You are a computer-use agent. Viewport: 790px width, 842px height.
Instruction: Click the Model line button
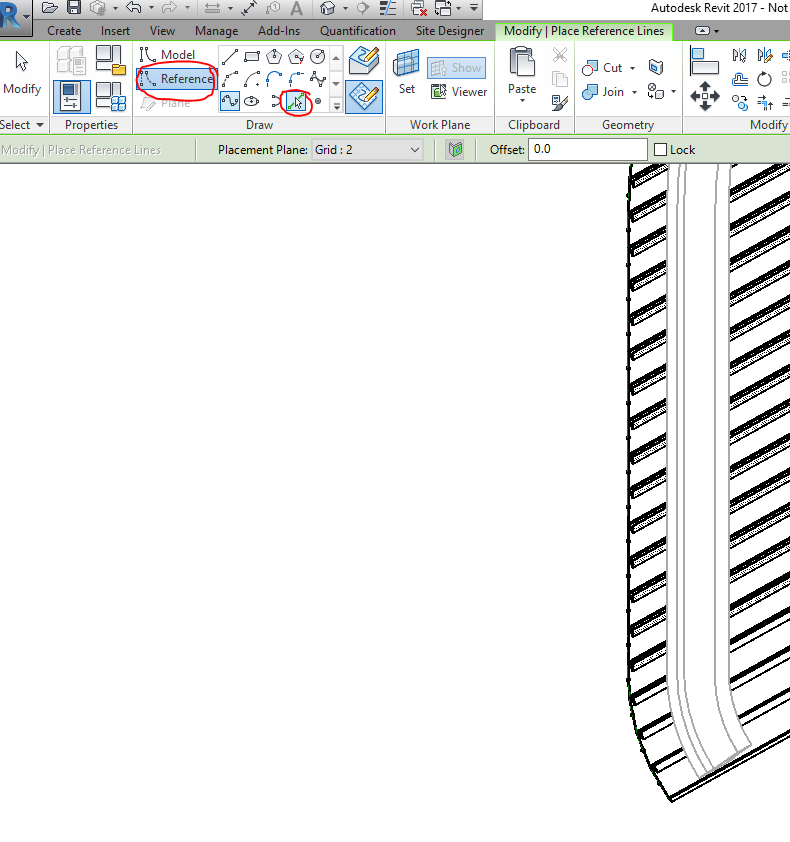pyautogui.click(x=168, y=55)
